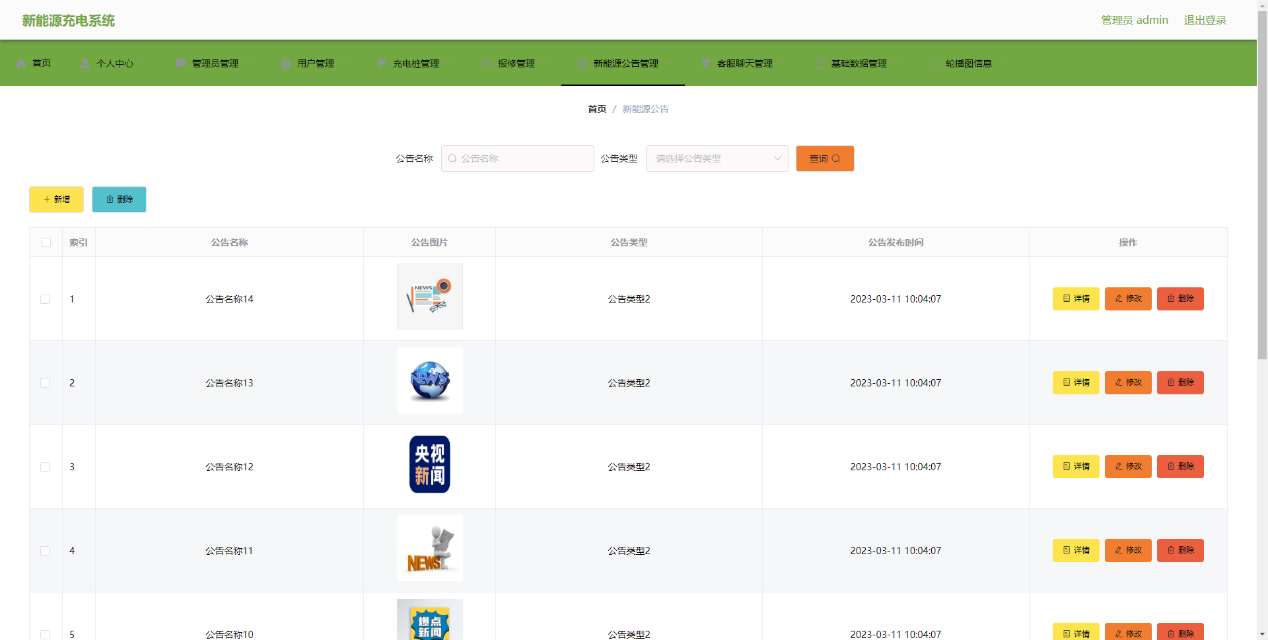Open the NEWS figure thumbnail for 公告名称11

[x=430, y=548]
